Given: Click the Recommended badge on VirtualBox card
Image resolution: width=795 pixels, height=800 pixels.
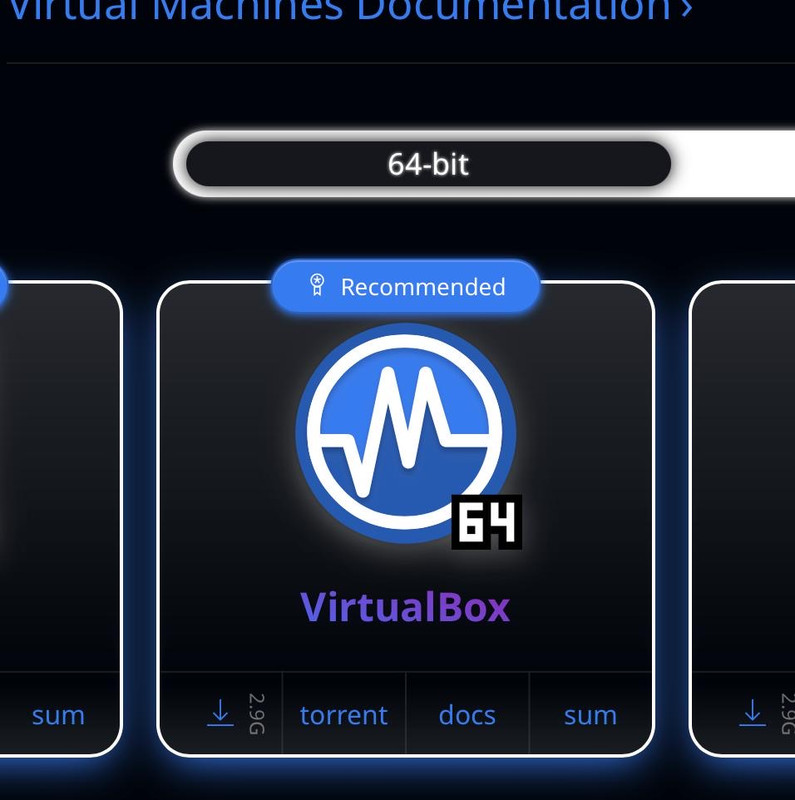Looking at the screenshot, I should 406,286.
